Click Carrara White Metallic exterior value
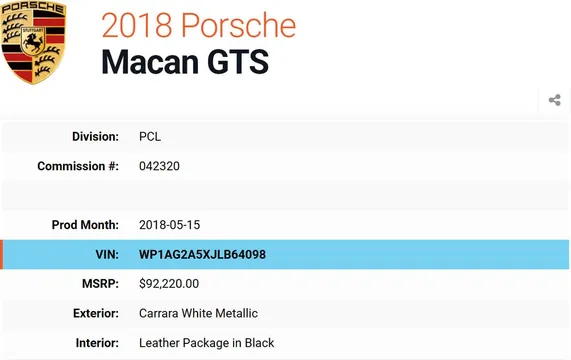Image resolution: width=571 pixels, height=360 pixels. click(x=198, y=313)
